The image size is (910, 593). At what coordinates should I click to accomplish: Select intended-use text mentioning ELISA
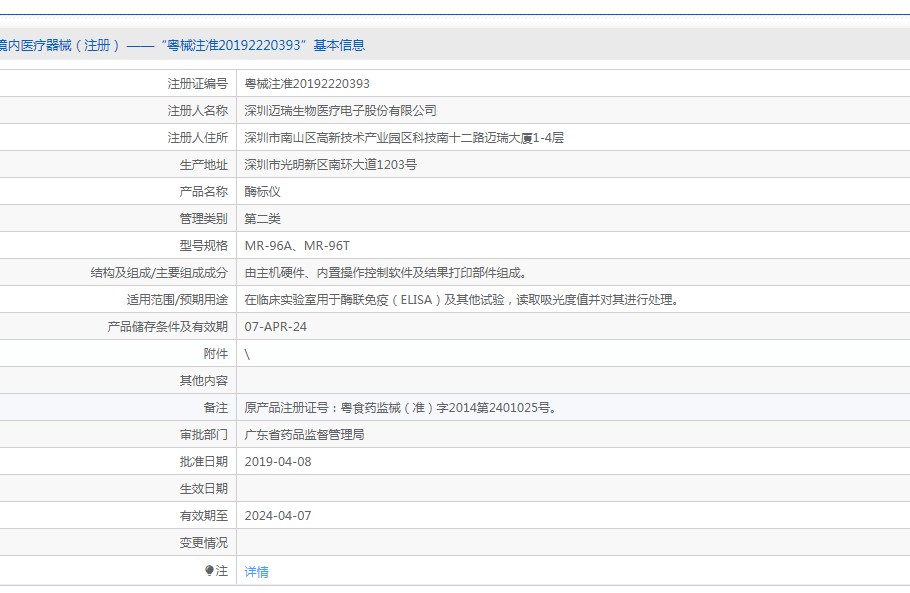click(x=461, y=299)
